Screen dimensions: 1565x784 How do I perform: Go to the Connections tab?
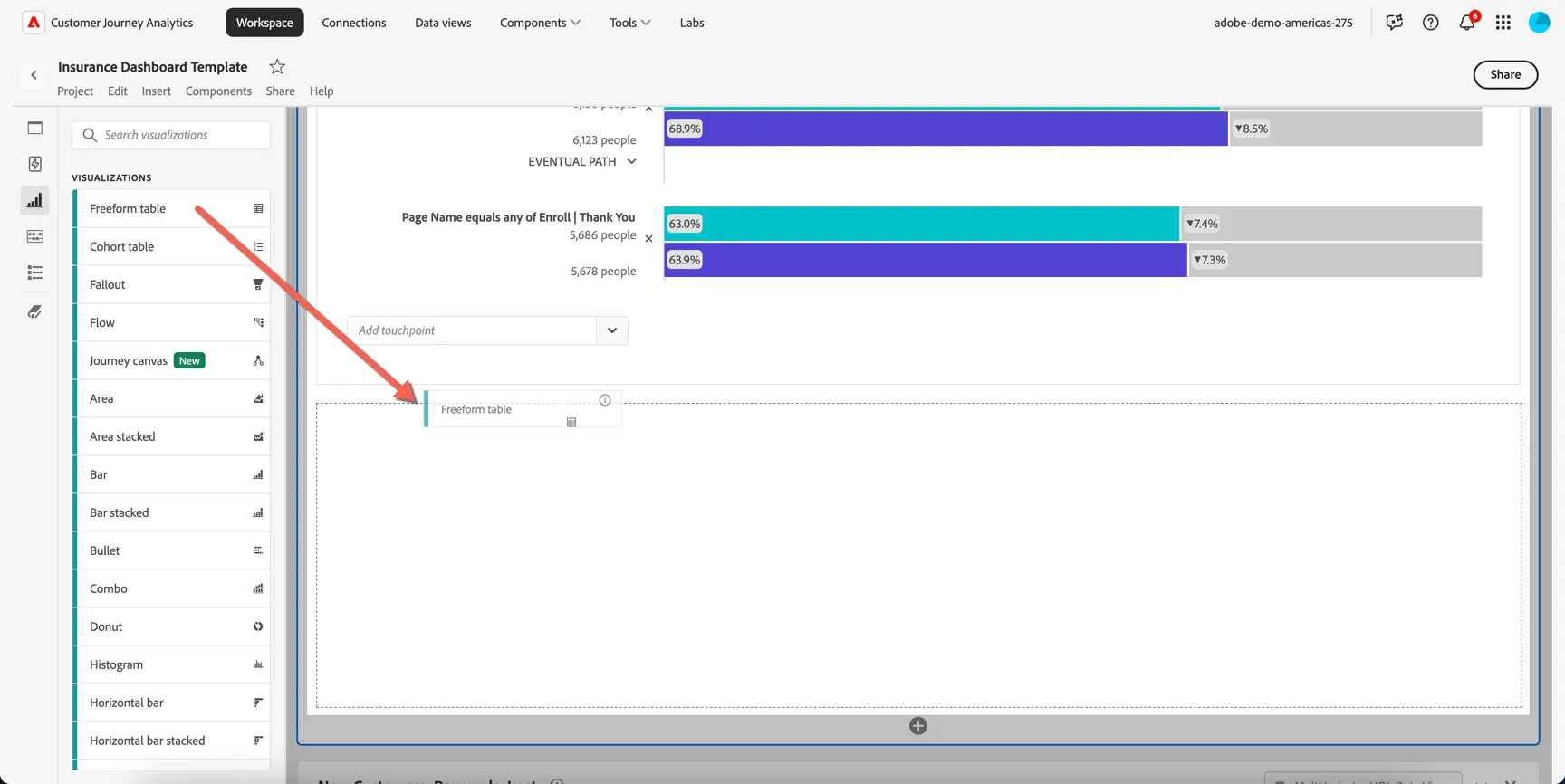[354, 23]
